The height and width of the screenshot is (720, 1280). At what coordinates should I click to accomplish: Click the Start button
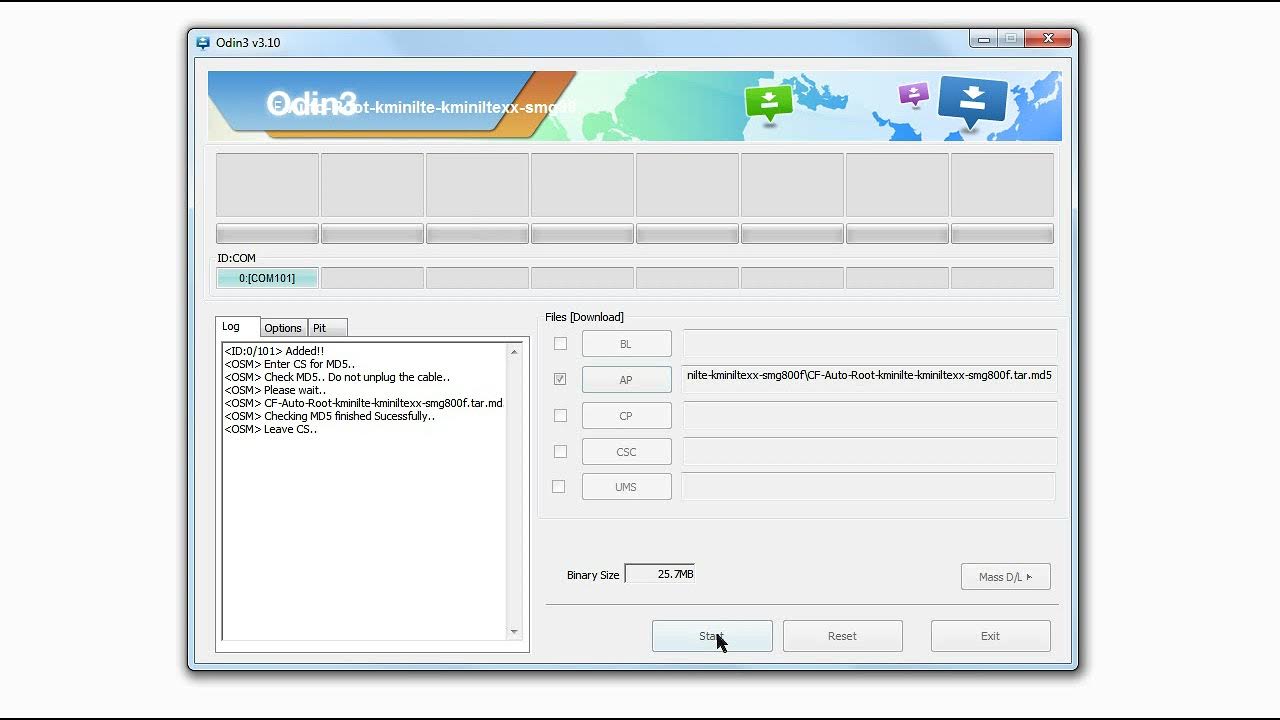click(712, 636)
